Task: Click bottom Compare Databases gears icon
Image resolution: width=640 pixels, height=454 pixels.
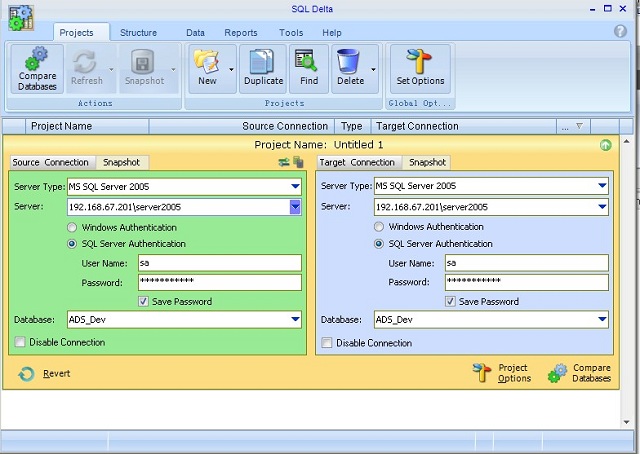Action: tap(558, 373)
